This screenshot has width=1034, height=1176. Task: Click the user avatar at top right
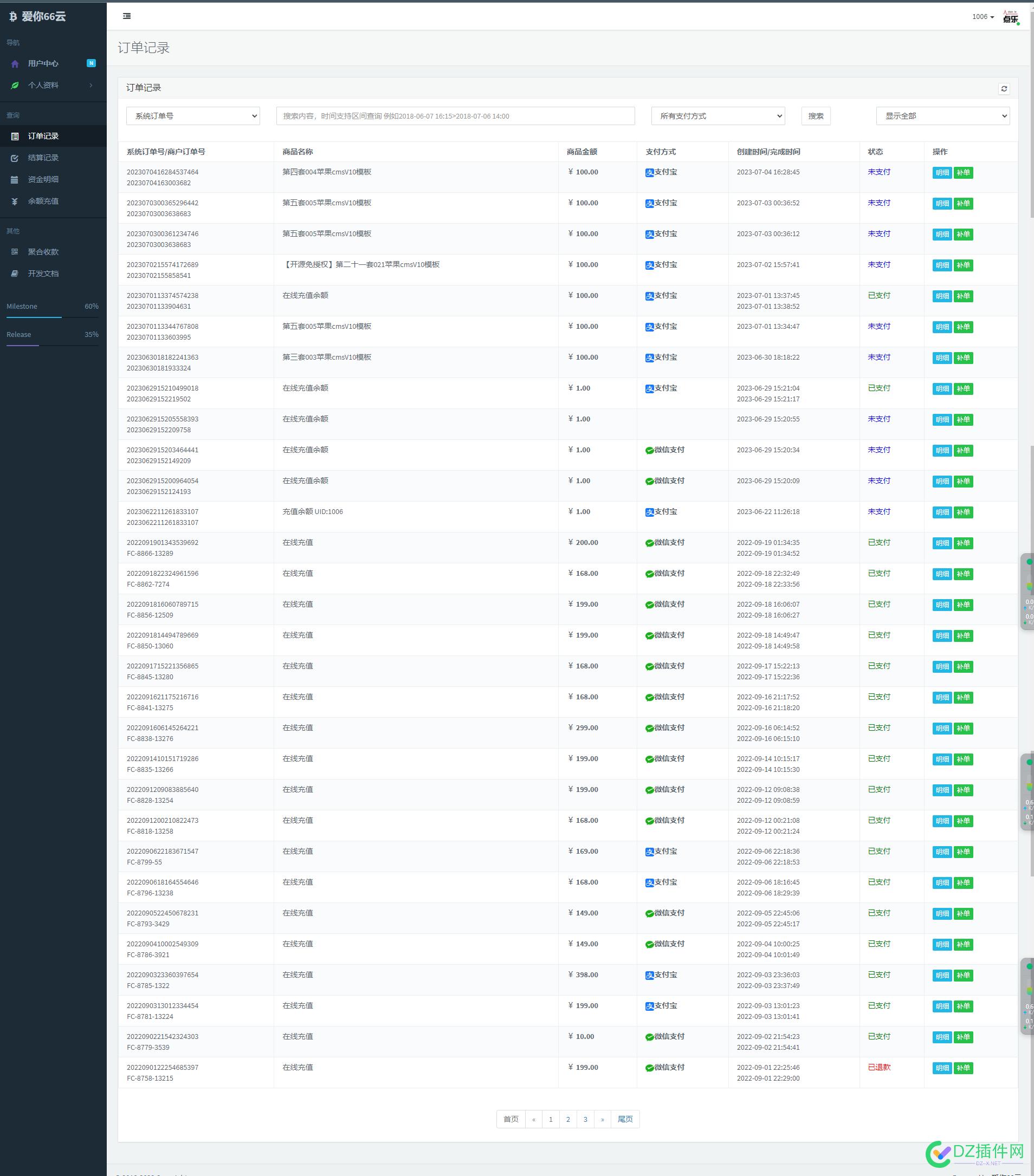click(x=1010, y=17)
